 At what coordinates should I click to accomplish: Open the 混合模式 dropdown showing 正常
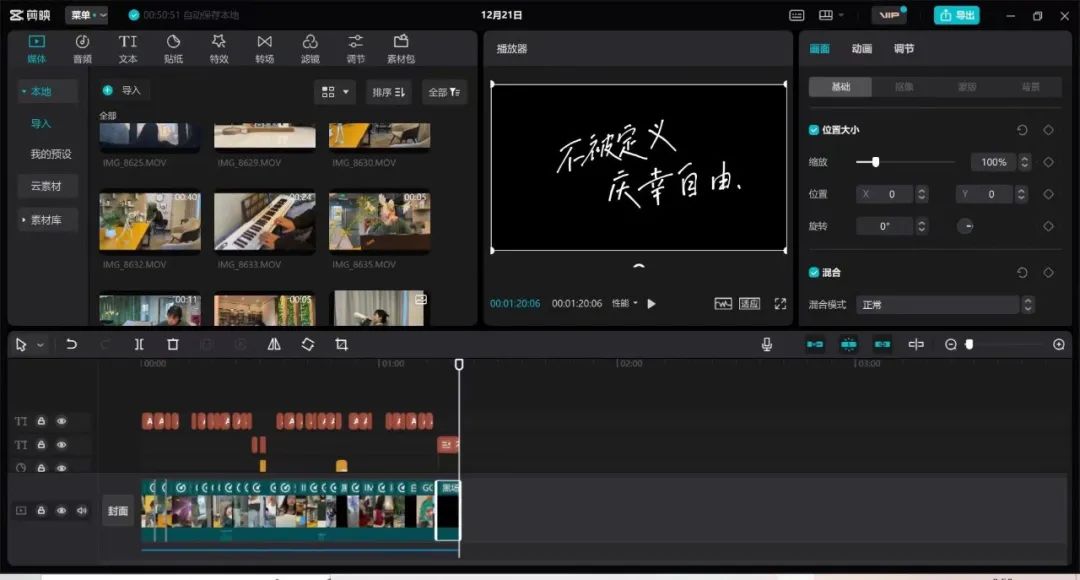(x=937, y=304)
